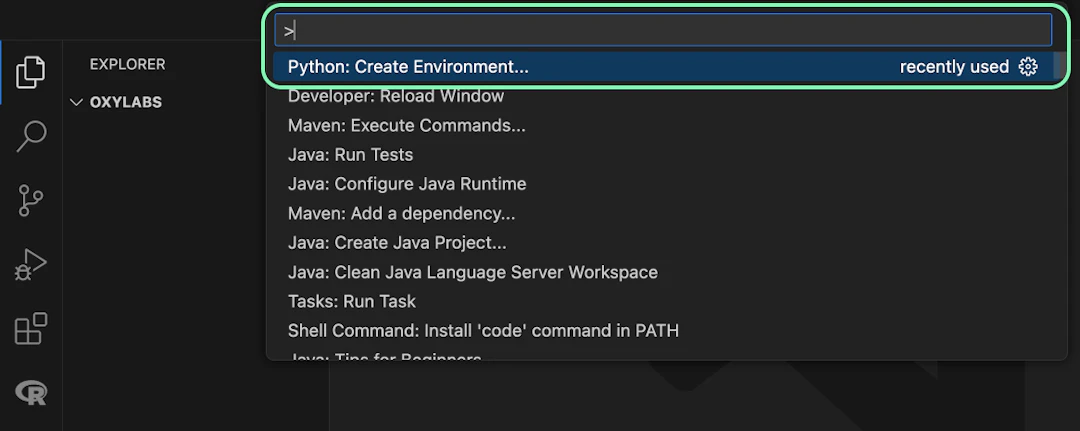Configure keybinding gear for Python: Create Environment

(1028, 67)
